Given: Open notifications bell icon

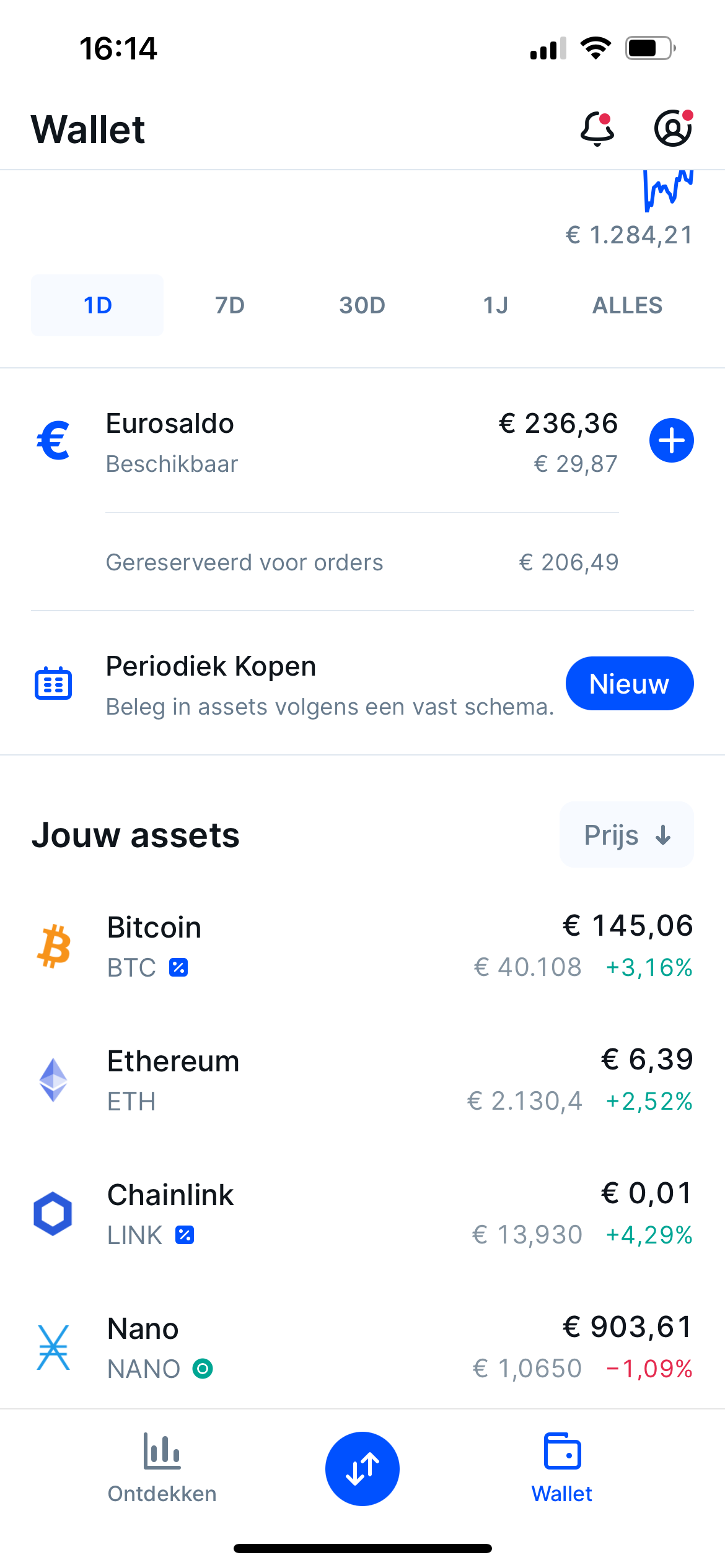Looking at the screenshot, I should tap(597, 129).
